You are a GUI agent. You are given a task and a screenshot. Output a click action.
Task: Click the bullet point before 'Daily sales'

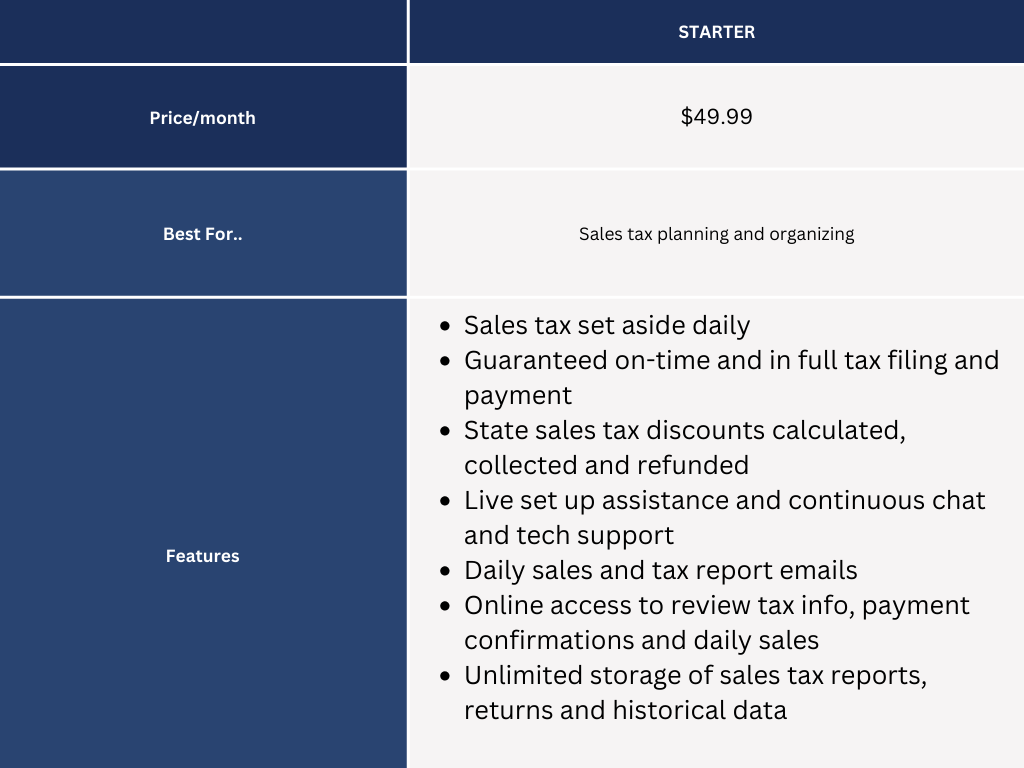point(445,571)
